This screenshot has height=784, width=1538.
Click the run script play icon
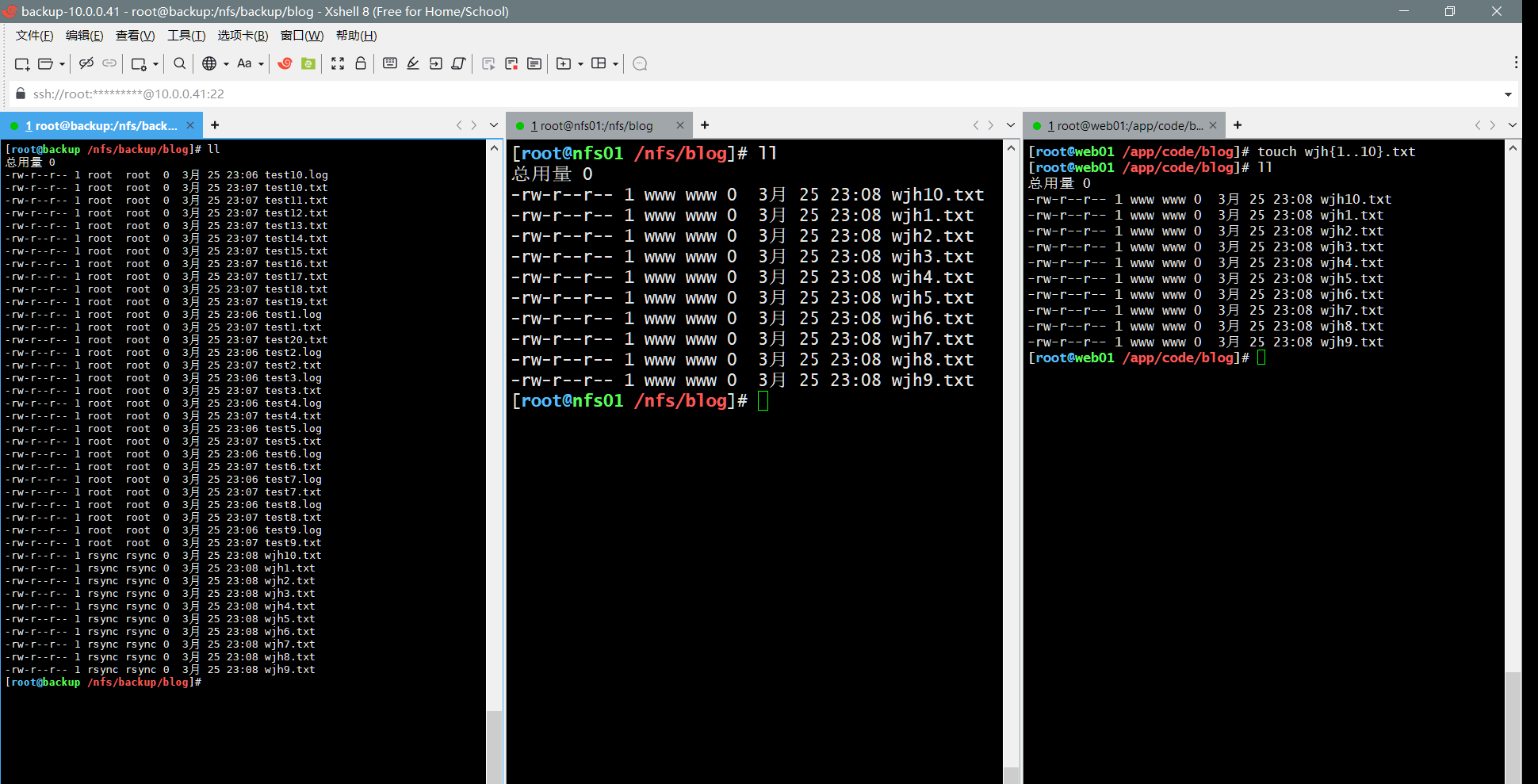(x=488, y=63)
